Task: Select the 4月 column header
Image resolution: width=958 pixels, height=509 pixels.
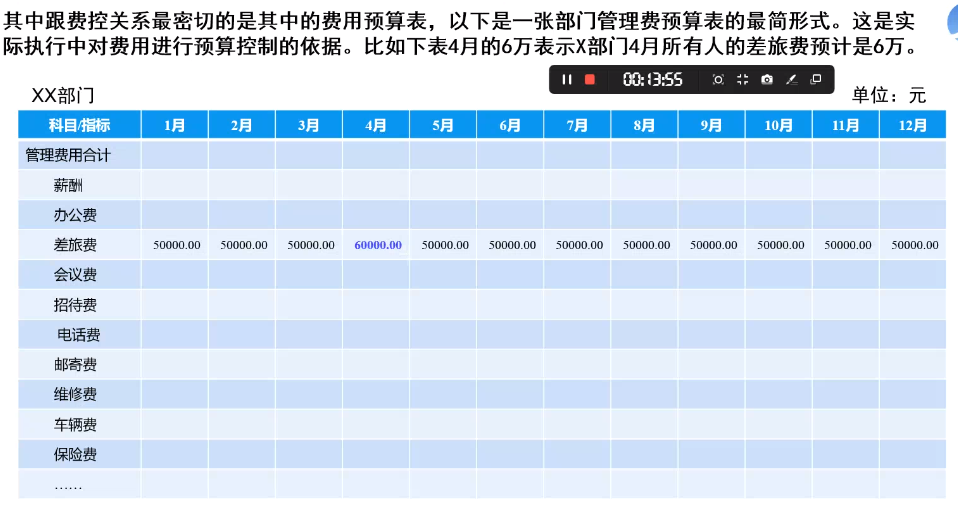Action: tap(376, 125)
